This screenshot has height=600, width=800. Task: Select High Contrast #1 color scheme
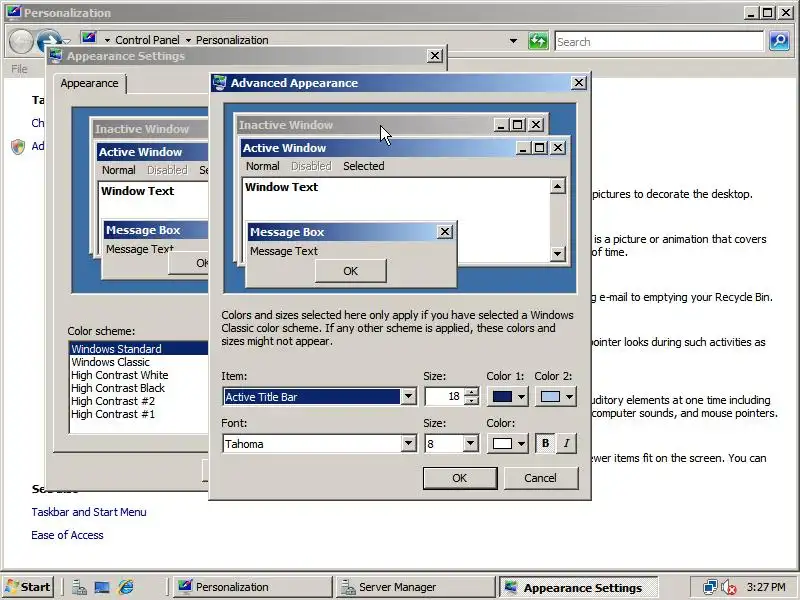[x=139, y=414]
